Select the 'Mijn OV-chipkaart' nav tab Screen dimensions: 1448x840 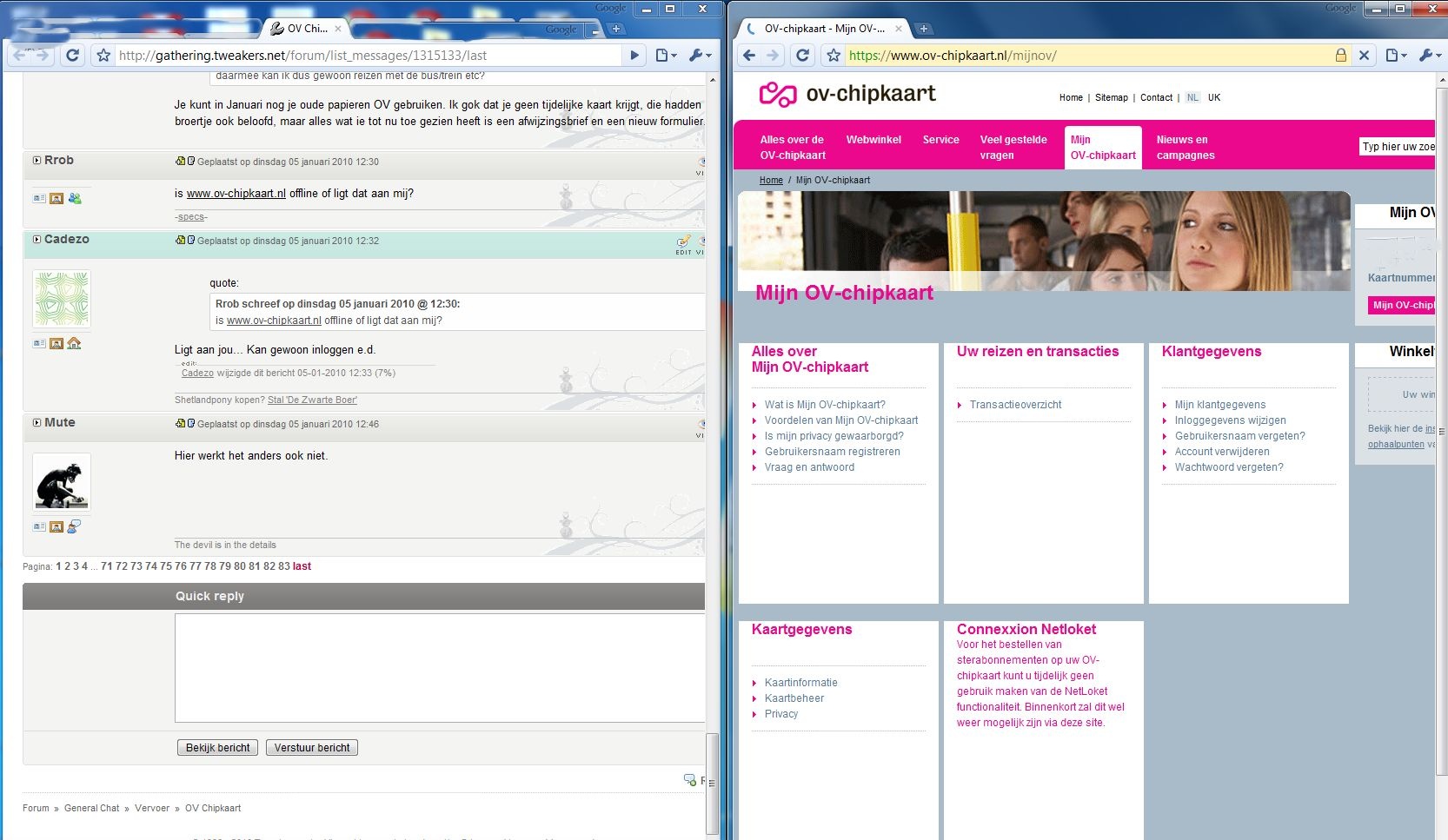[x=1103, y=148]
